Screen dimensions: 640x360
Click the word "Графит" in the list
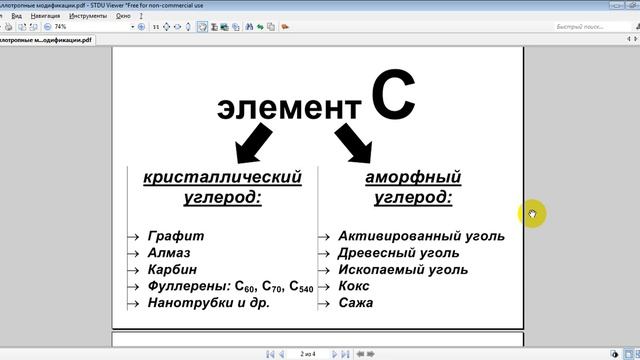pyautogui.click(x=176, y=236)
